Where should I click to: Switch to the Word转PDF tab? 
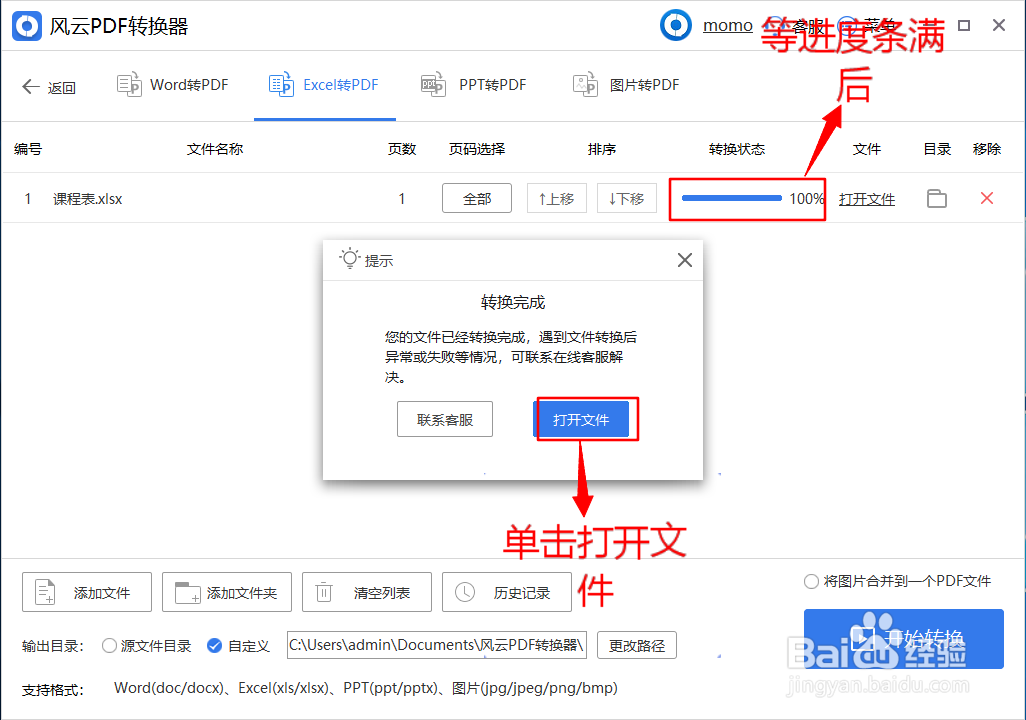172,85
